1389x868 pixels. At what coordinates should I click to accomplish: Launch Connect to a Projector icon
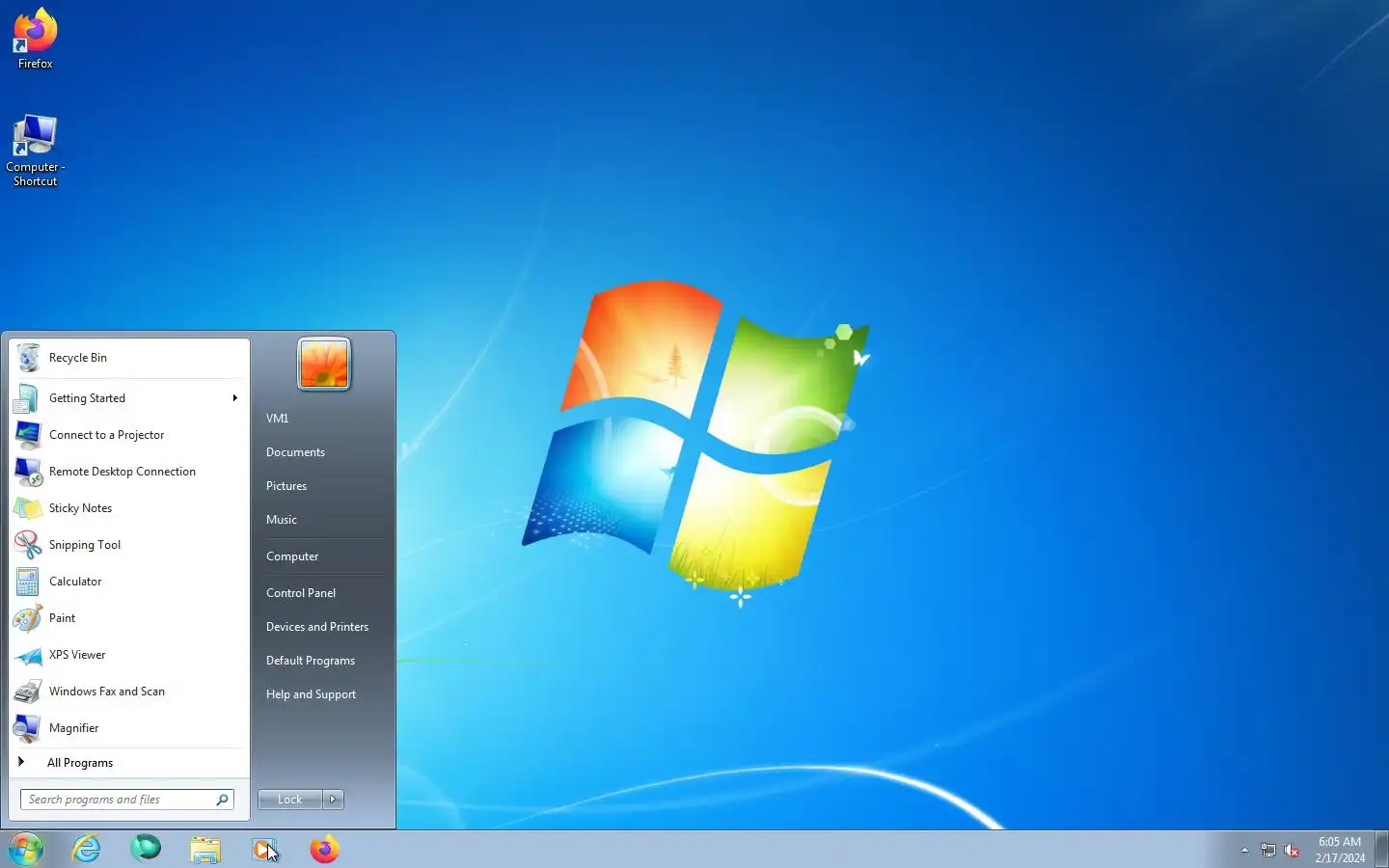pyautogui.click(x=28, y=435)
